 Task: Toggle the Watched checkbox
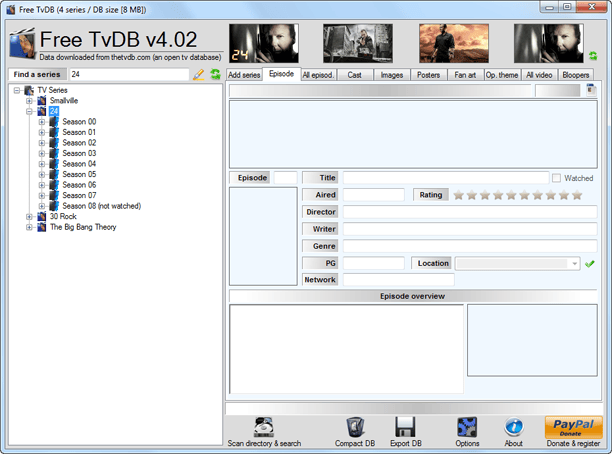pos(556,178)
